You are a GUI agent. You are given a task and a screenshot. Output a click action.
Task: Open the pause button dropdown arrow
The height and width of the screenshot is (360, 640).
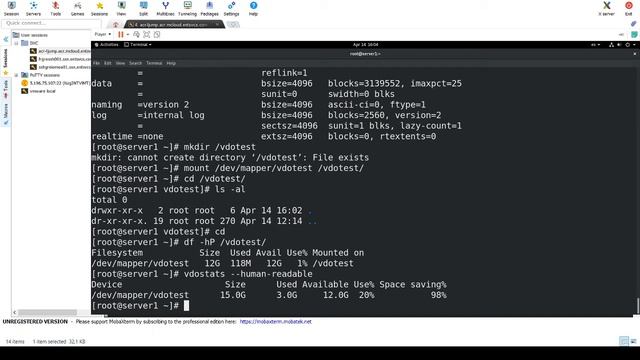tap(128, 35)
